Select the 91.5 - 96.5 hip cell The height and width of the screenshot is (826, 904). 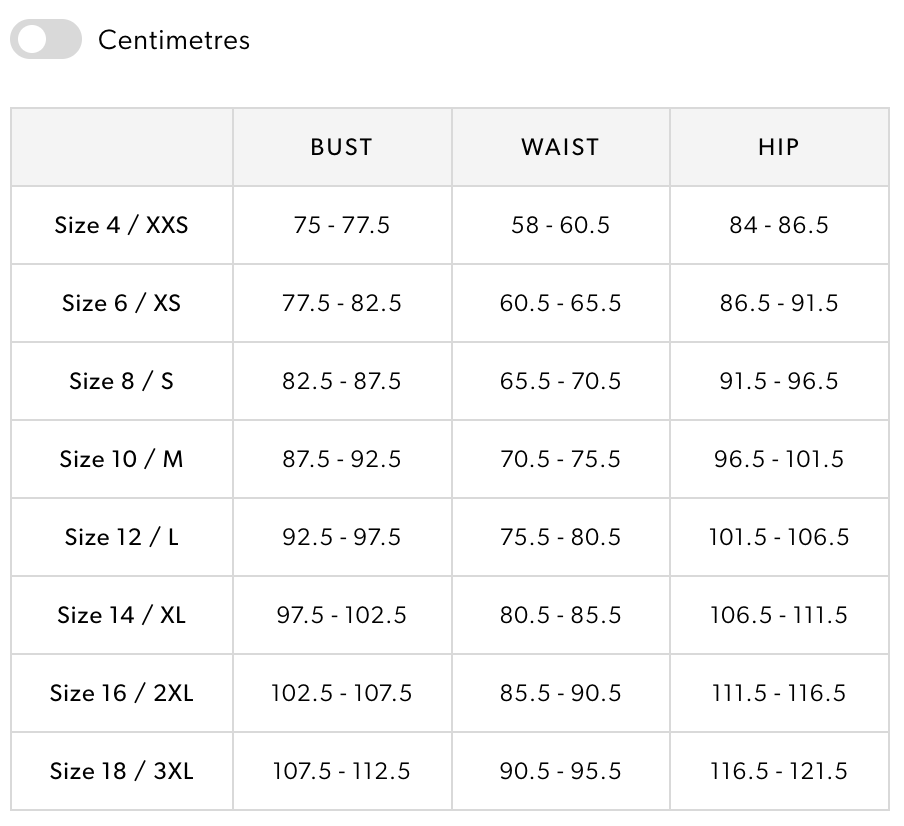779,381
